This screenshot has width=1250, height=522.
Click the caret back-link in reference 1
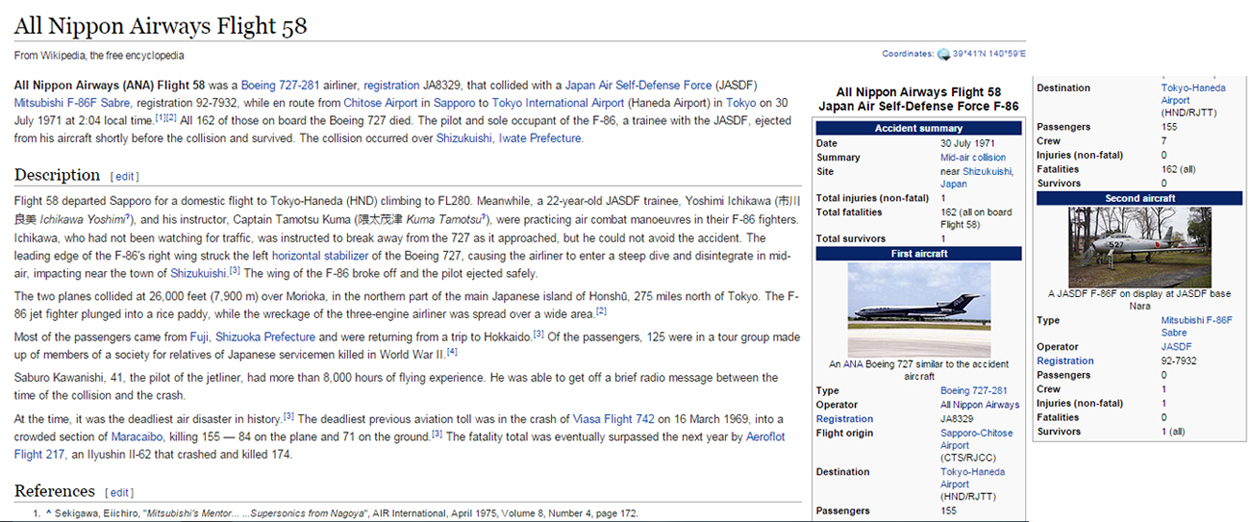point(47,514)
